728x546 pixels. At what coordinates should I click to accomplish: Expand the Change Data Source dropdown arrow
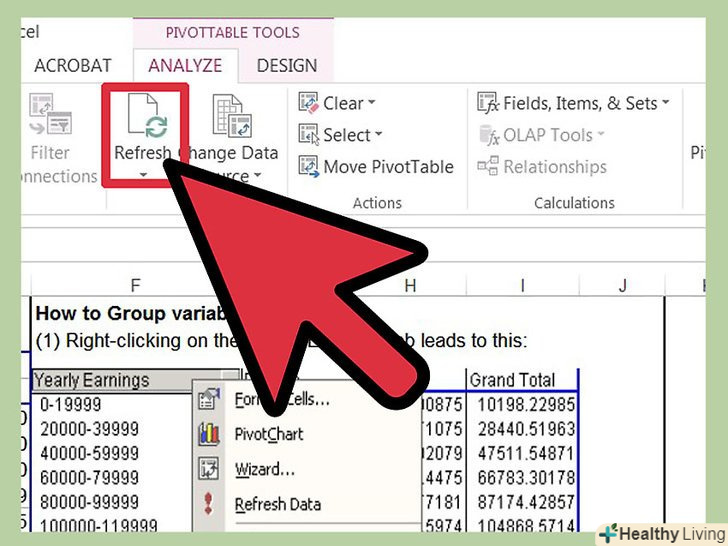tap(257, 176)
